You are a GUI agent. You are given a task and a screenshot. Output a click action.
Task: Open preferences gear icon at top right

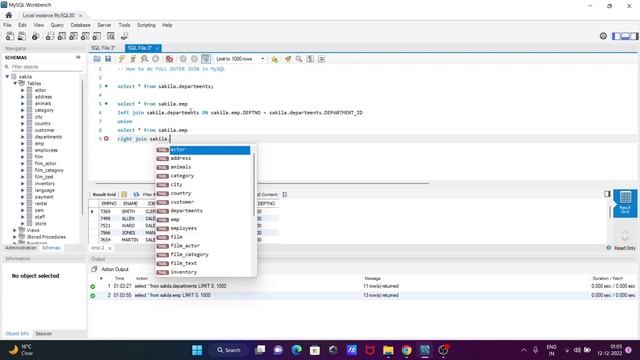pos(603,36)
